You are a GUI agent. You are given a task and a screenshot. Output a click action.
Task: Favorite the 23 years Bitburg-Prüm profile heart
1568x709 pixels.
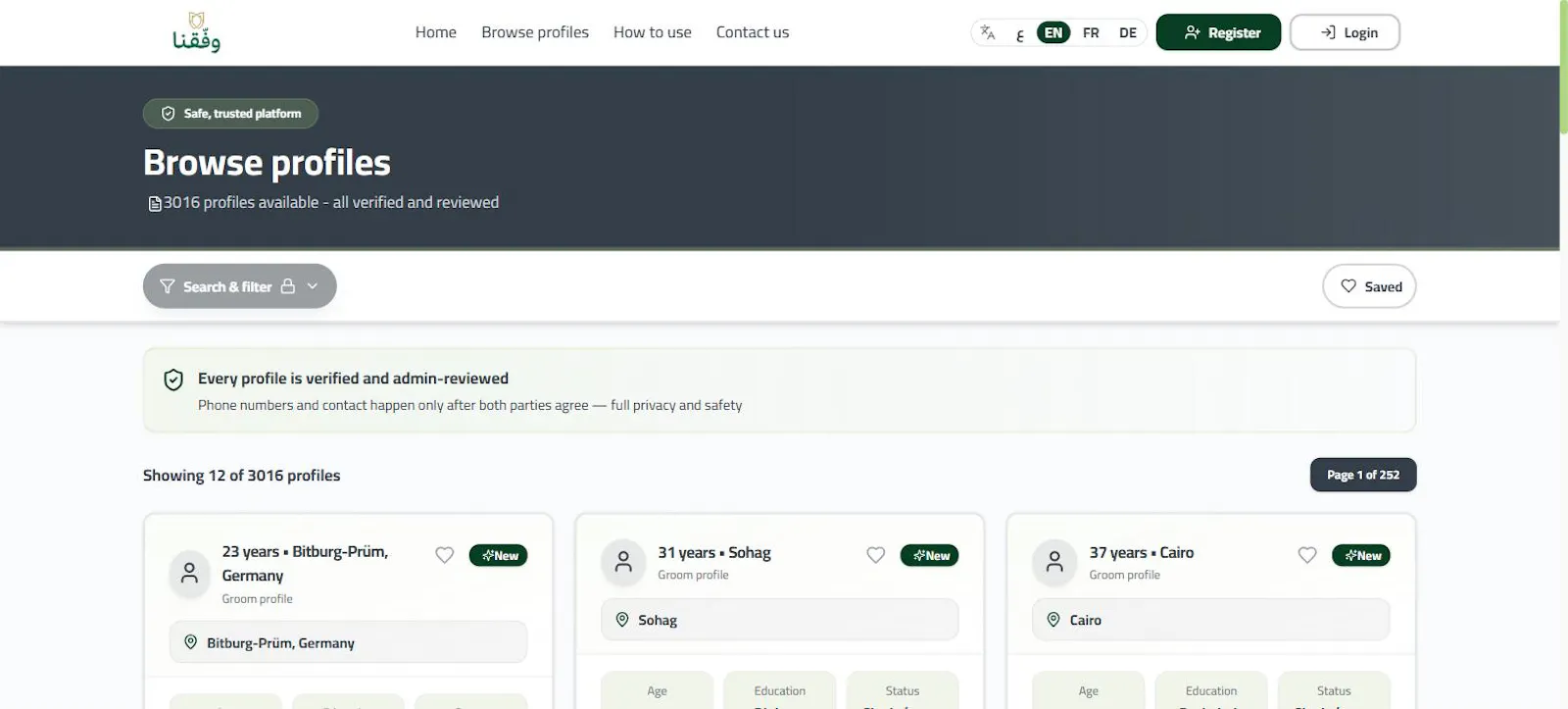coord(445,555)
